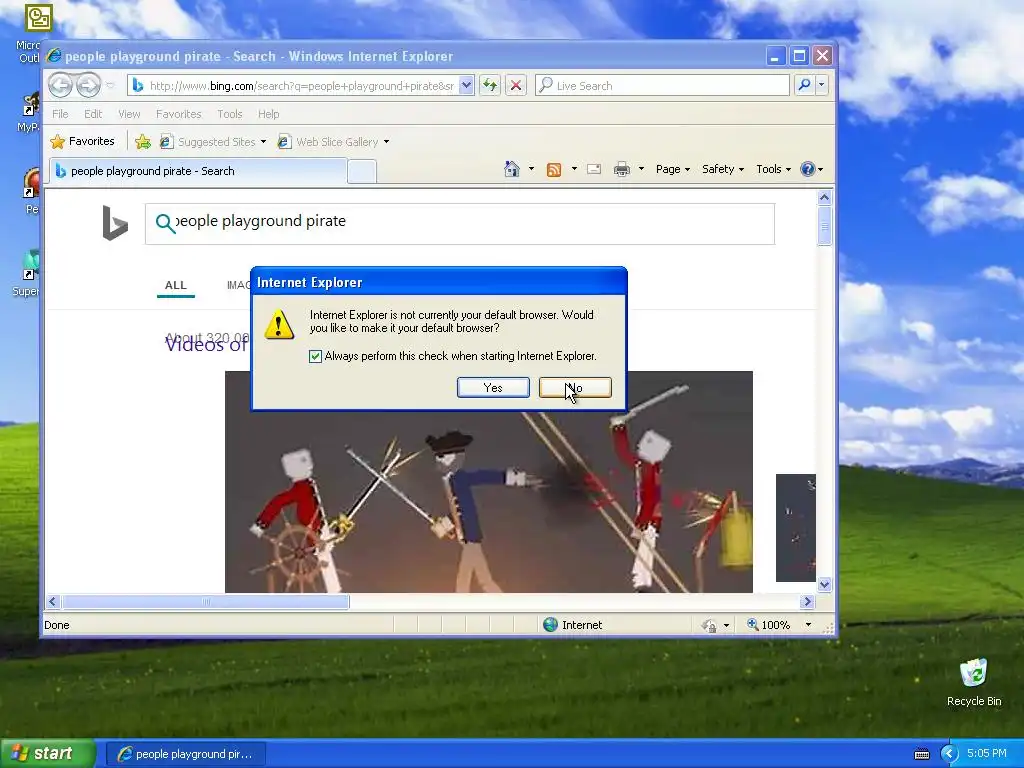
Task: Click the Favorites star button
Action: pyautogui.click(x=83, y=141)
